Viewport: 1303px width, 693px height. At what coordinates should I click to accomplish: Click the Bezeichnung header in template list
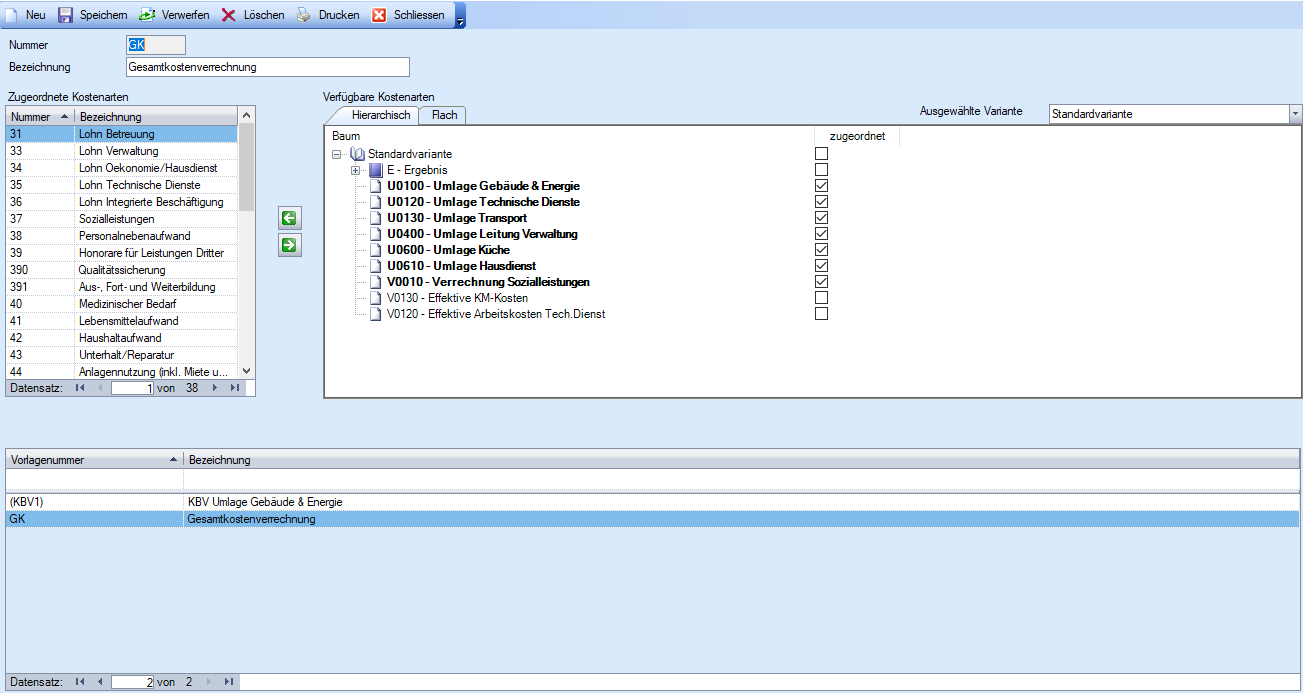tap(741, 460)
